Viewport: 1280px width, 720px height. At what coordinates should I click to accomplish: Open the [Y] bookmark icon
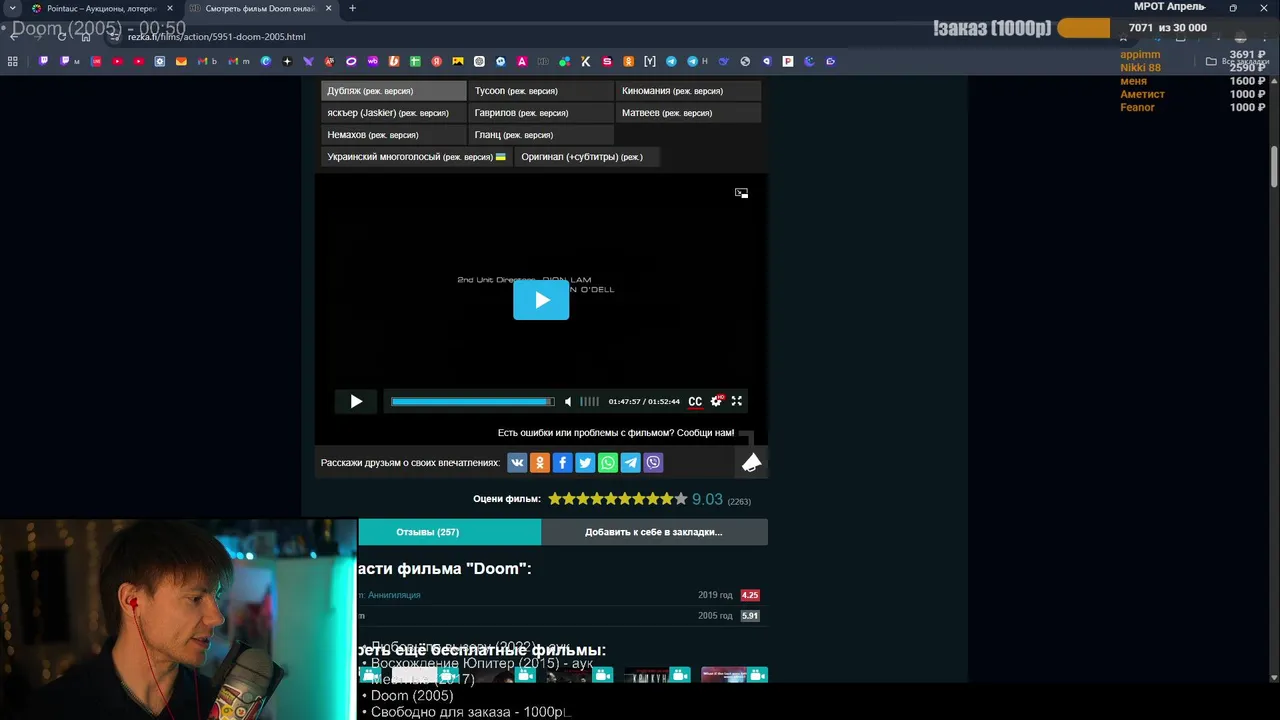[x=649, y=61]
